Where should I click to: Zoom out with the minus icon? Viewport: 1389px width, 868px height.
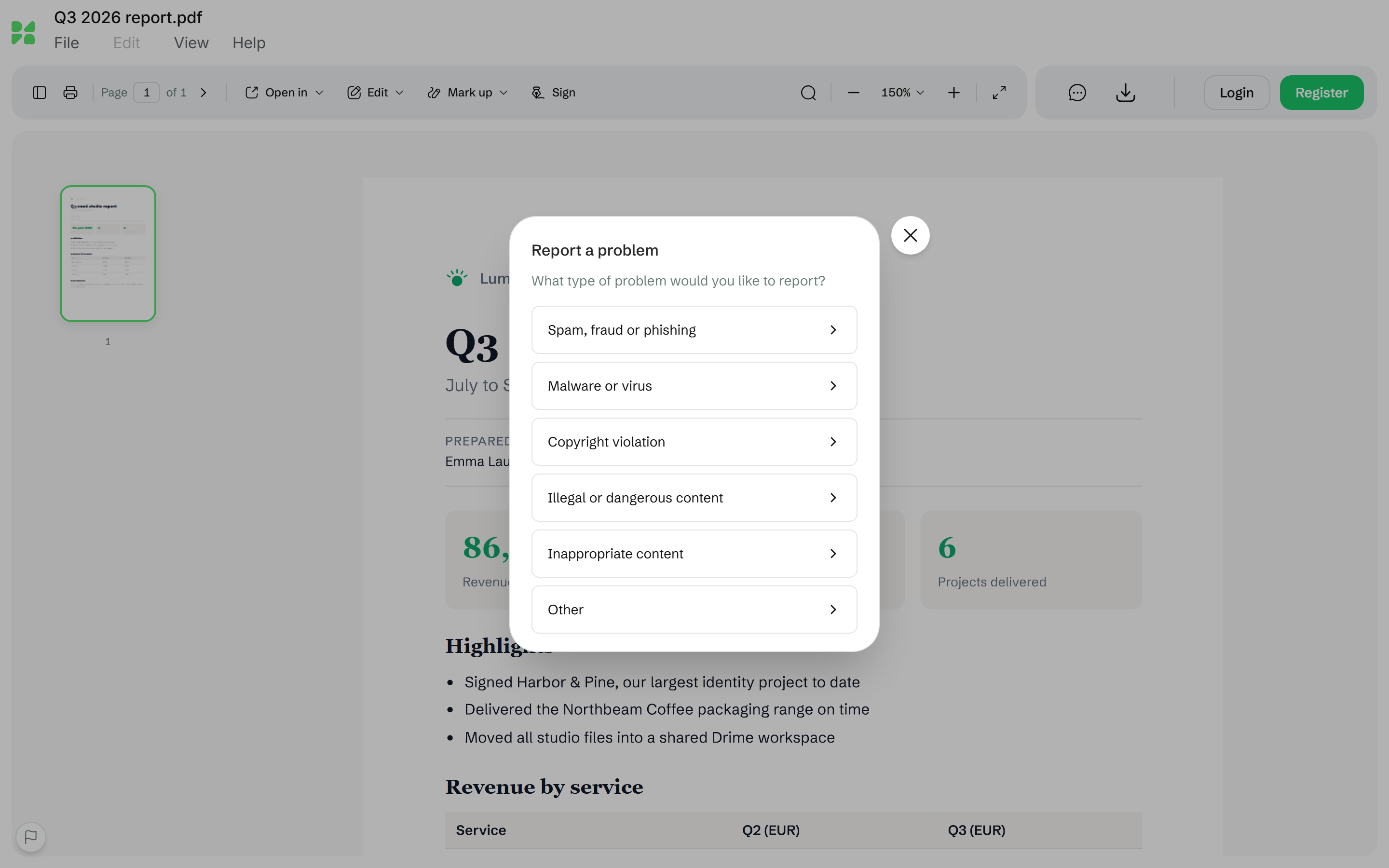854,93
